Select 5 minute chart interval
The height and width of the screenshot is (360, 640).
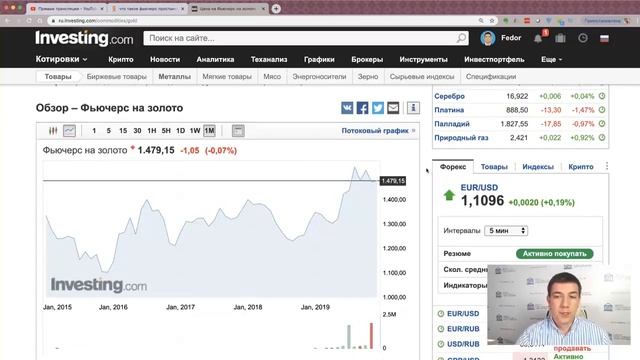coord(109,131)
